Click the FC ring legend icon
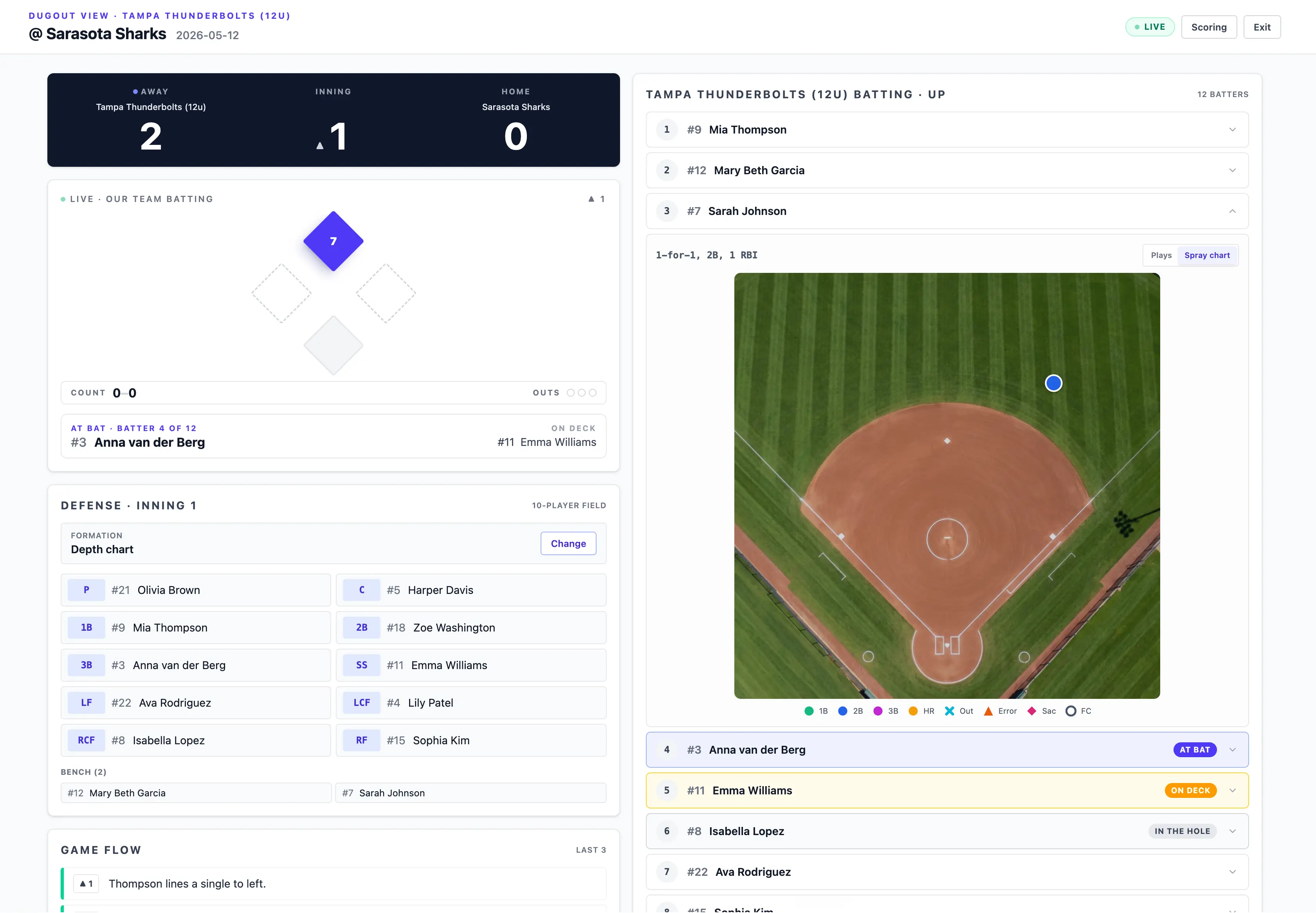The height and width of the screenshot is (913, 1316). pos(1071,711)
